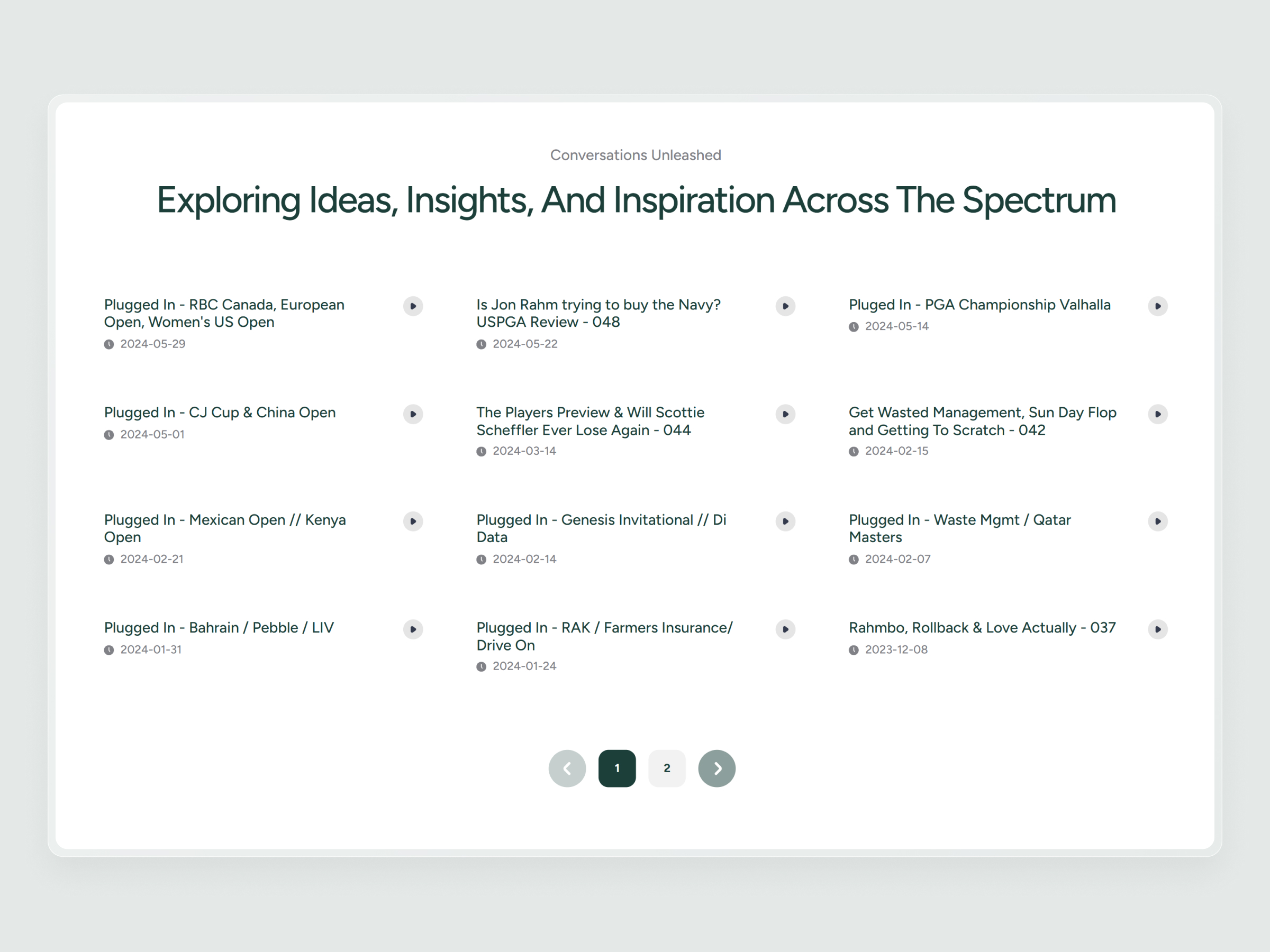Play the Genesis Invitational // Di Data episode

tap(785, 521)
